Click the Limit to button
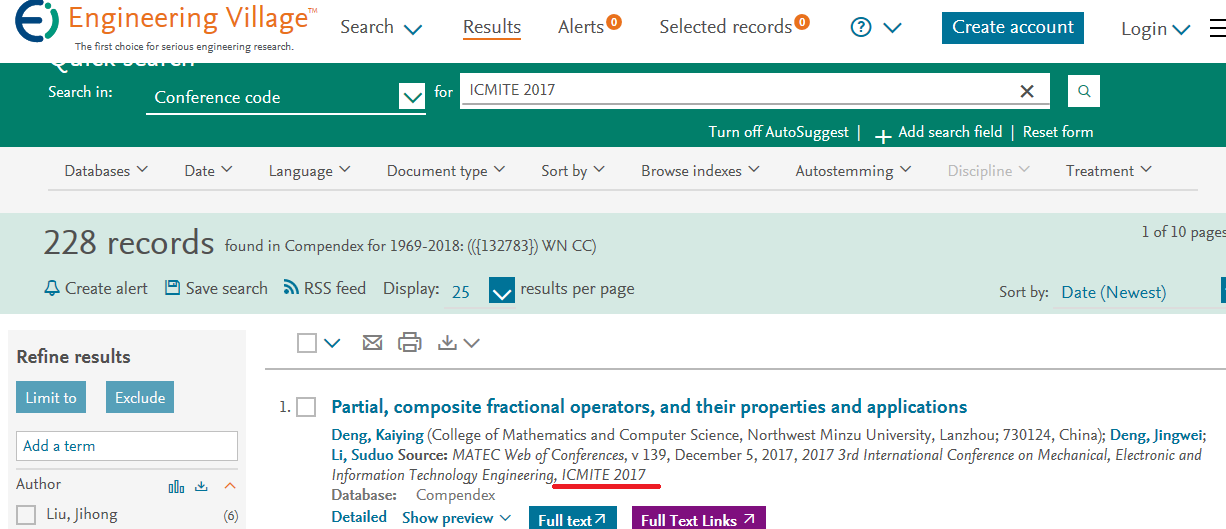The width and height of the screenshot is (1226, 529). point(51,397)
